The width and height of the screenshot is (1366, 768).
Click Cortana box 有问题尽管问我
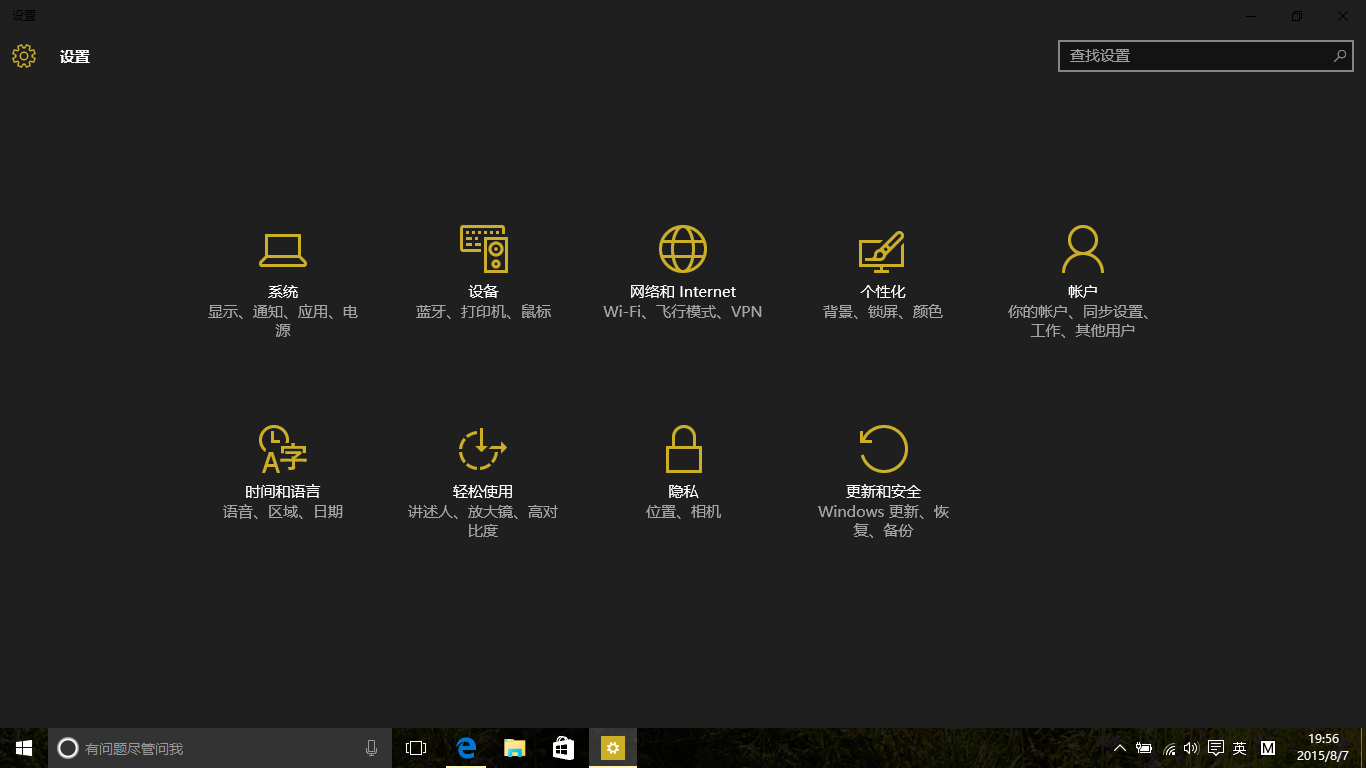point(219,748)
